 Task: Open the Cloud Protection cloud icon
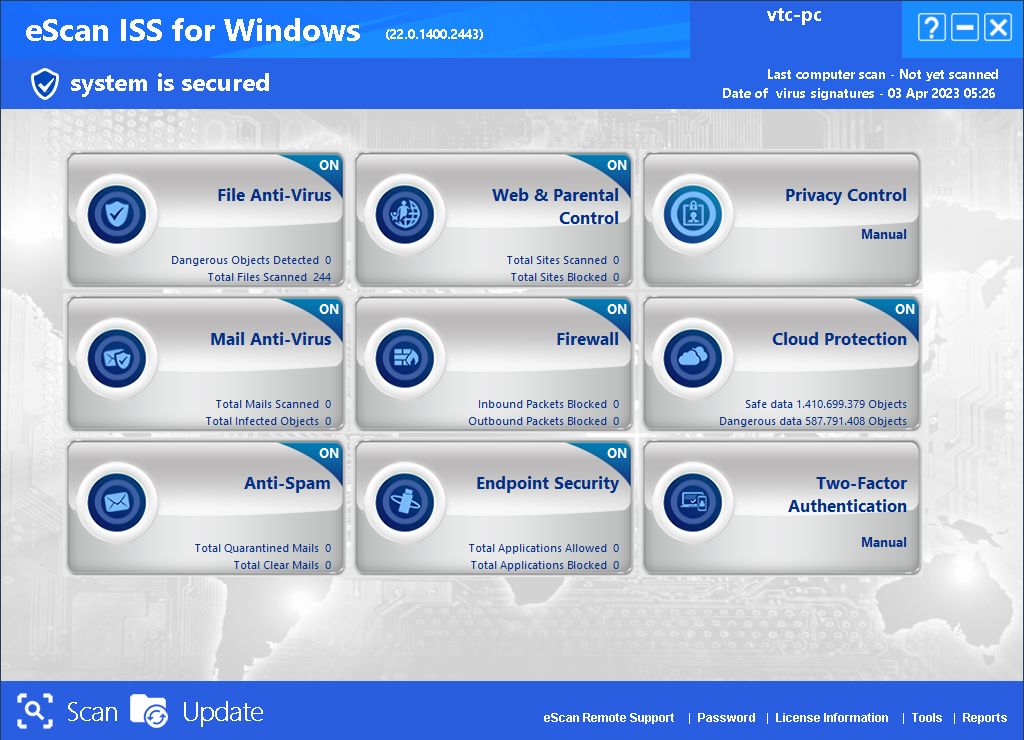click(693, 357)
